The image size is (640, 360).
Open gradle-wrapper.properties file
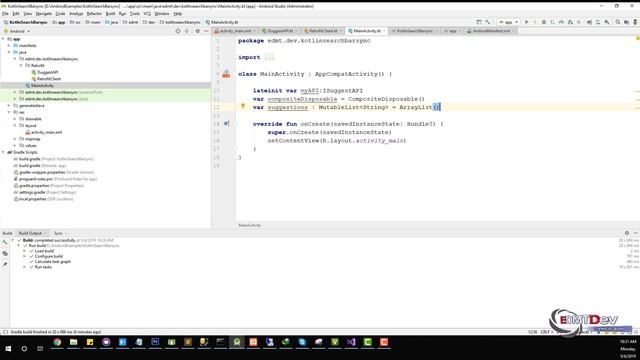tap(42, 172)
